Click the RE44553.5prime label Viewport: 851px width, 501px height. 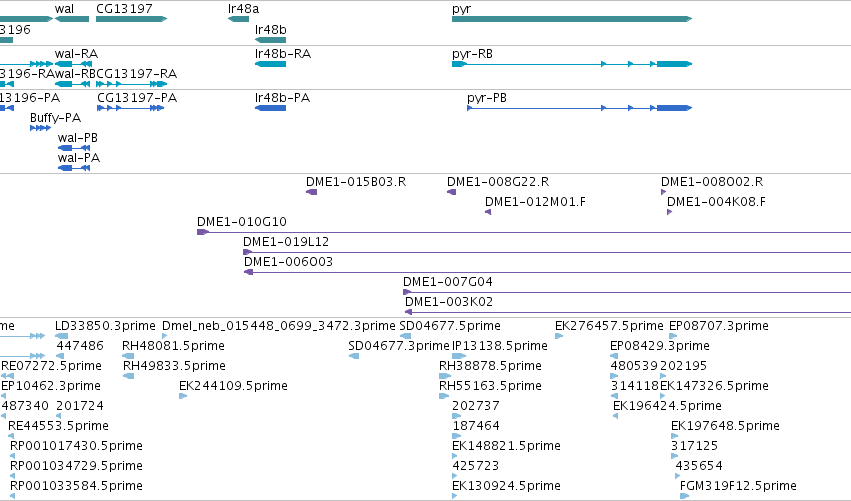tap(58, 426)
